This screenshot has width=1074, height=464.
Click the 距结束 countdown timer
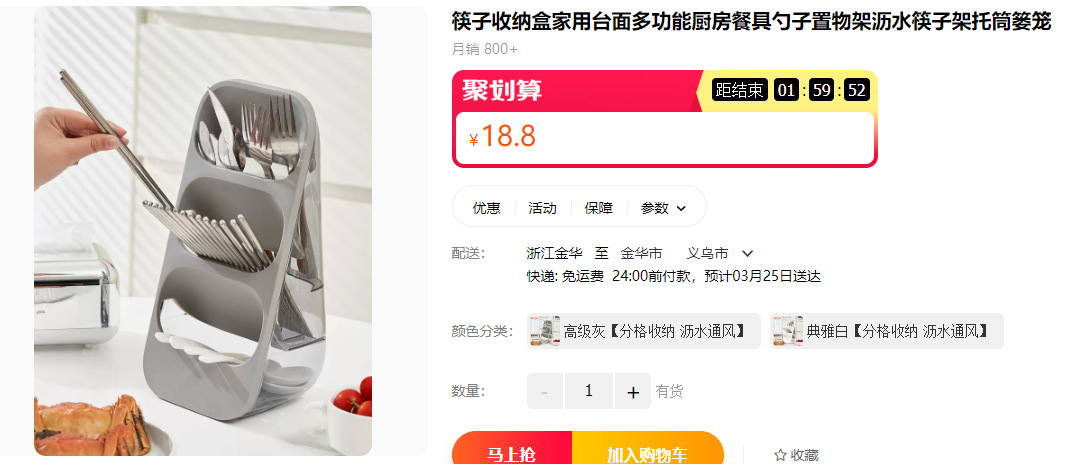tap(791, 90)
